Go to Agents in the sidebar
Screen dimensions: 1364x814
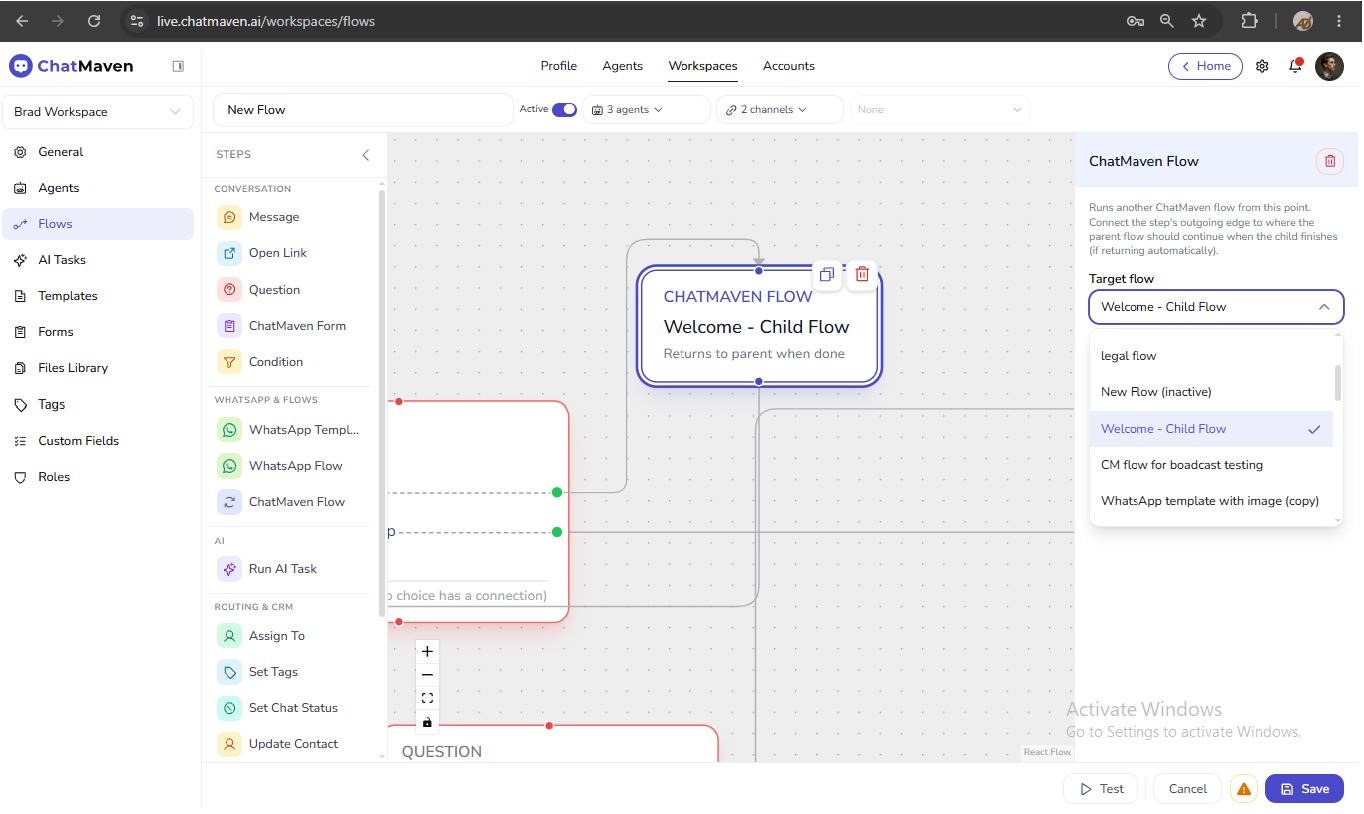98,188
